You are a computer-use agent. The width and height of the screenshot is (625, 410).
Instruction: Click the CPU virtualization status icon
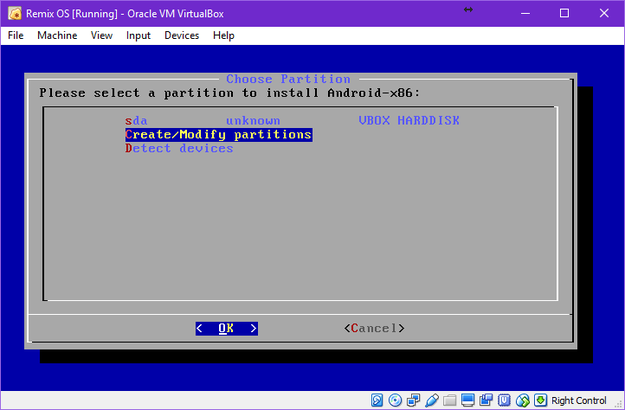(x=504, y=400)
